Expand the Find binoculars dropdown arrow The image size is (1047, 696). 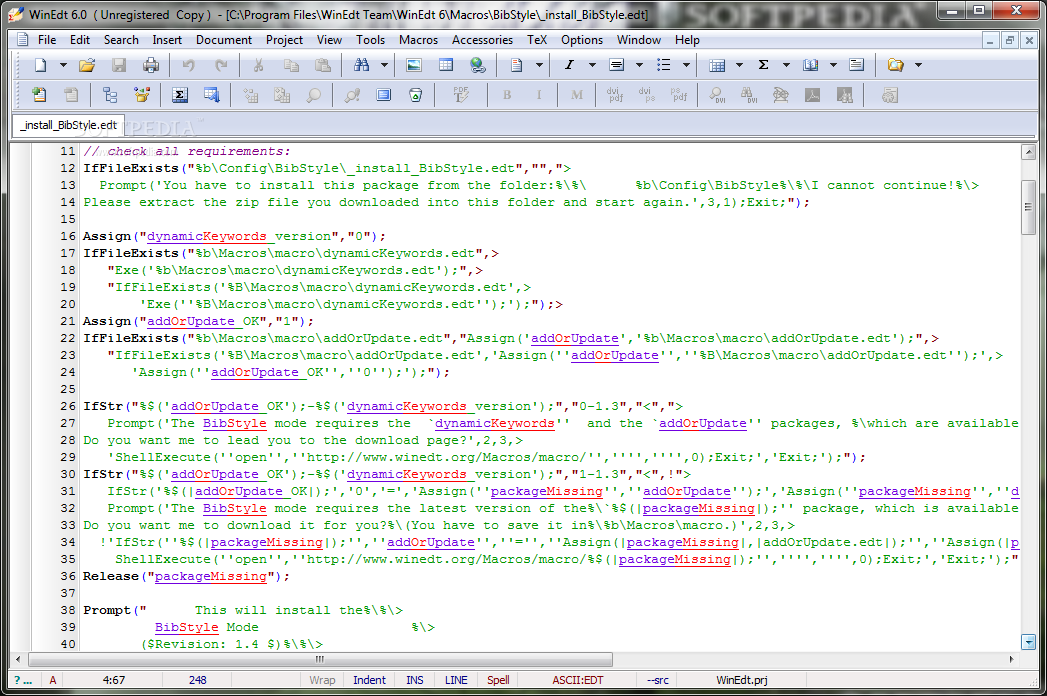(x=384, y=65)
